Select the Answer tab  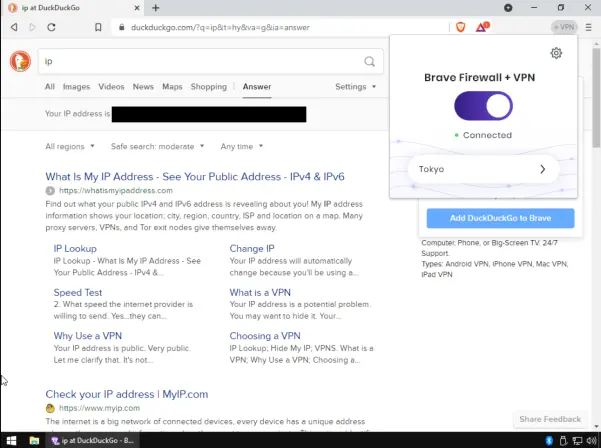[x=257, y=87]
